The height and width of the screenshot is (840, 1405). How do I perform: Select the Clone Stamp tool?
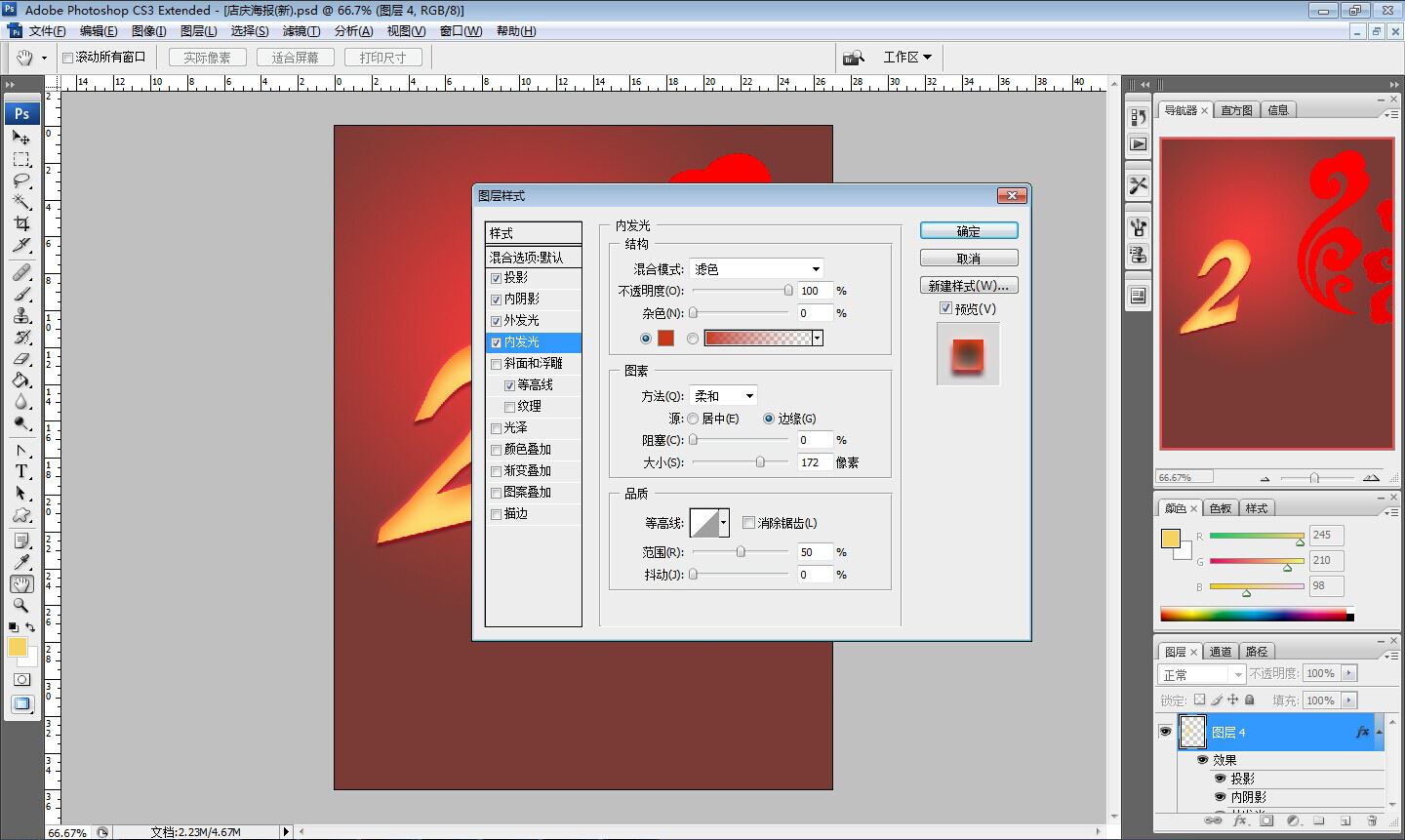[21, 315]
